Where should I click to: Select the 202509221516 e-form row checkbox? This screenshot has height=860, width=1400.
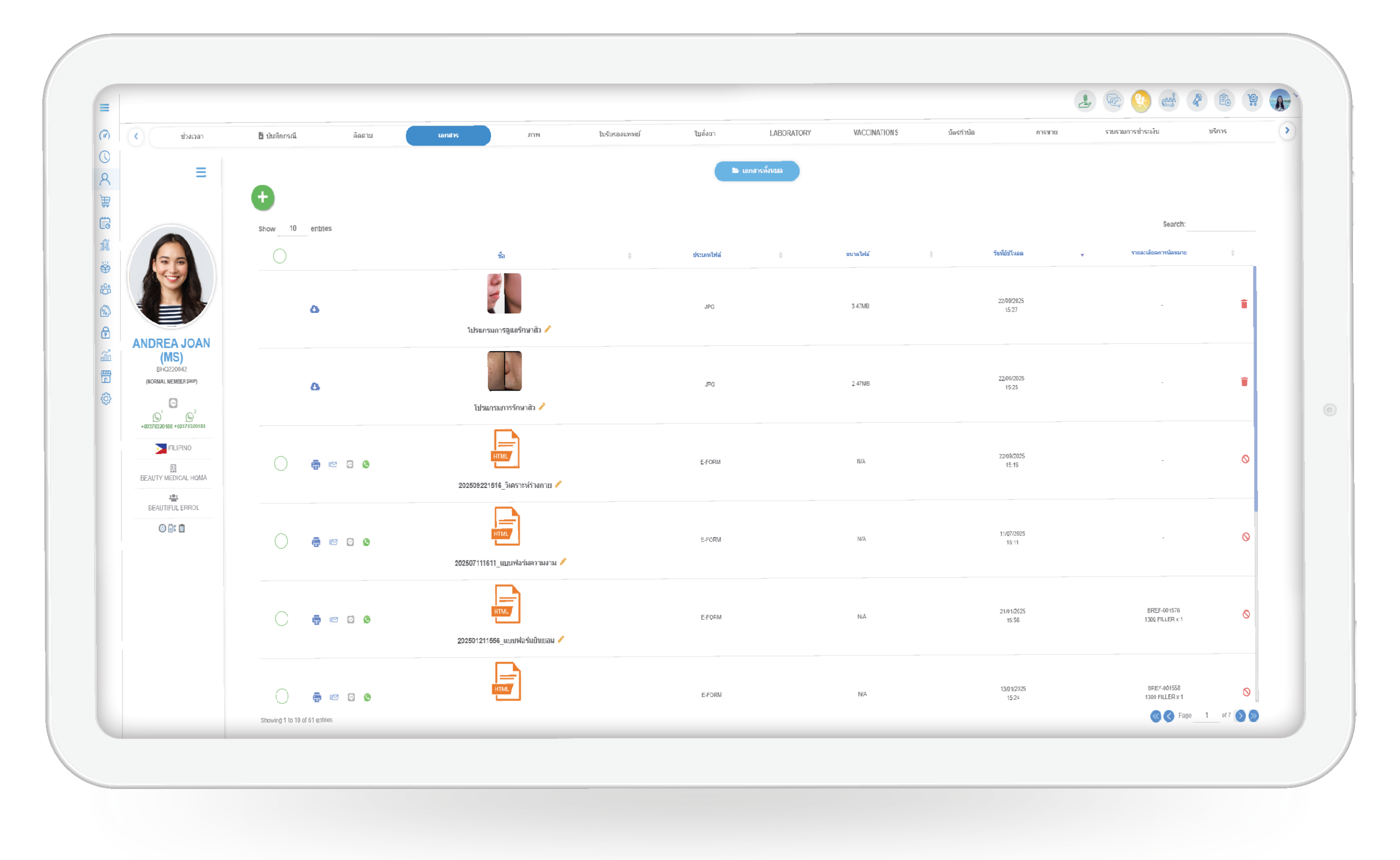281,463
